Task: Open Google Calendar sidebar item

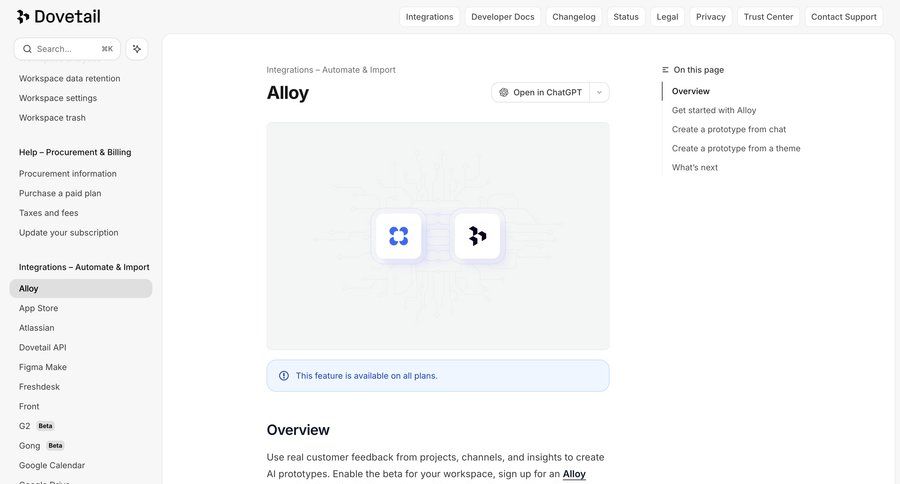Action: pyautogui.click(x=52, y=466)
